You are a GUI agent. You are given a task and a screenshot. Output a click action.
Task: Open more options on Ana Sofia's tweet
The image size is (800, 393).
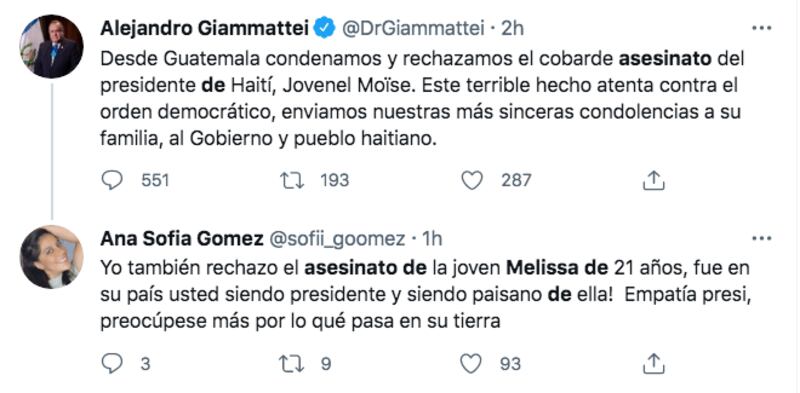(762, 238)
